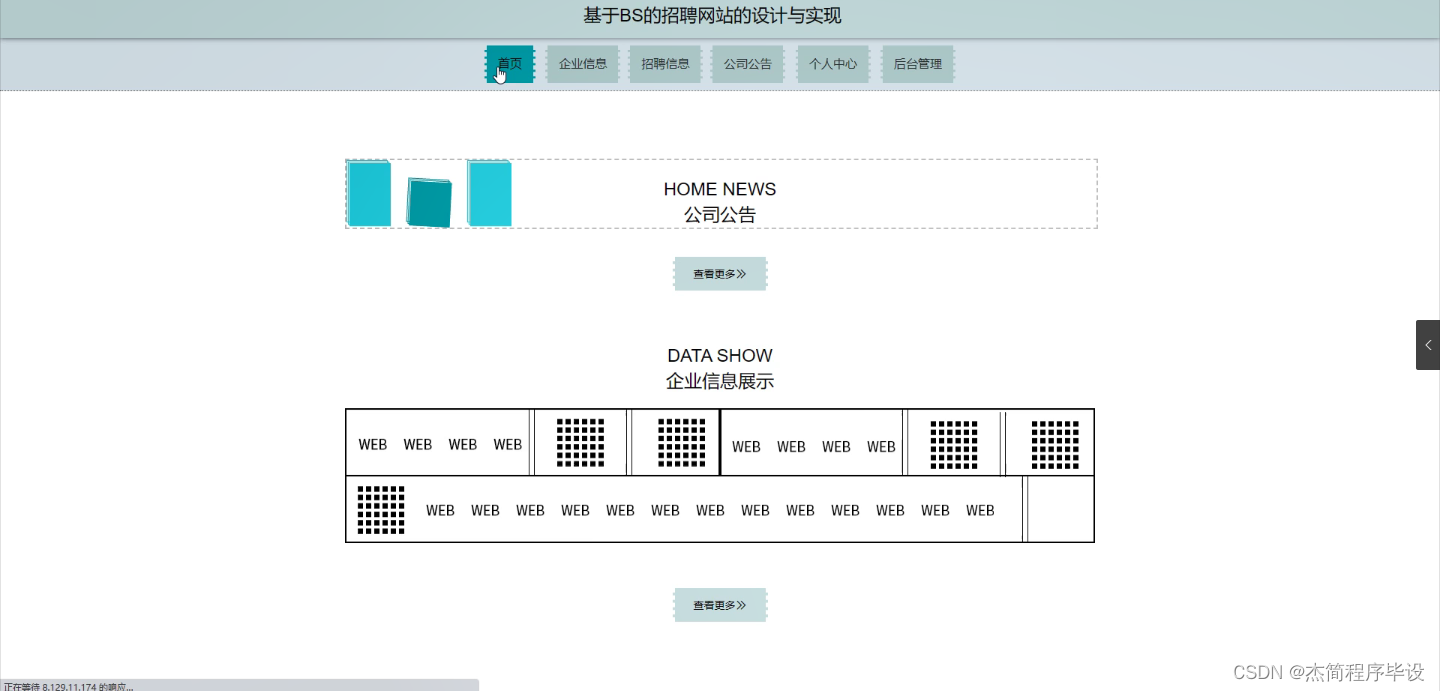Open the 个人中心 page
Viewport: 1440px width, 691px height.
[832, 63]
